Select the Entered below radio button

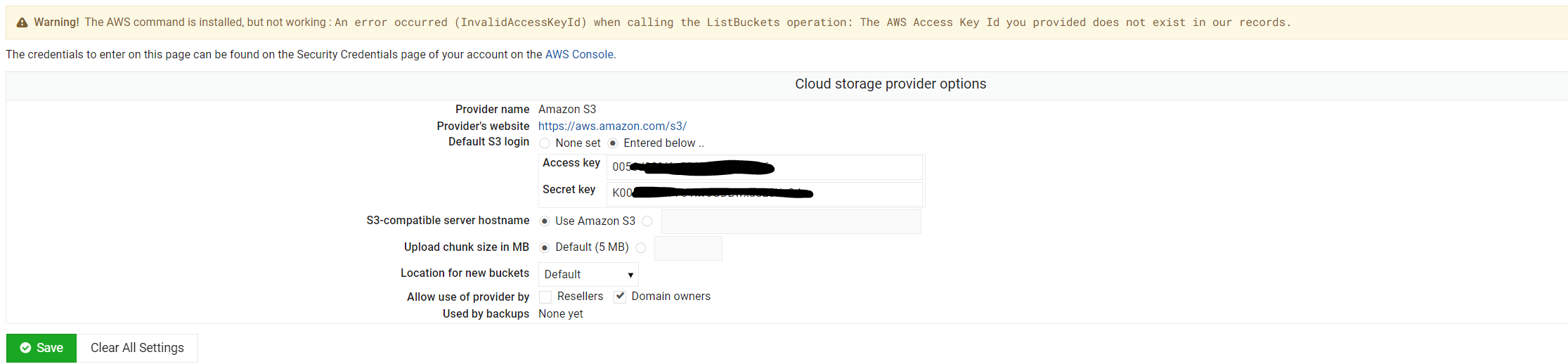pos(613,143)
